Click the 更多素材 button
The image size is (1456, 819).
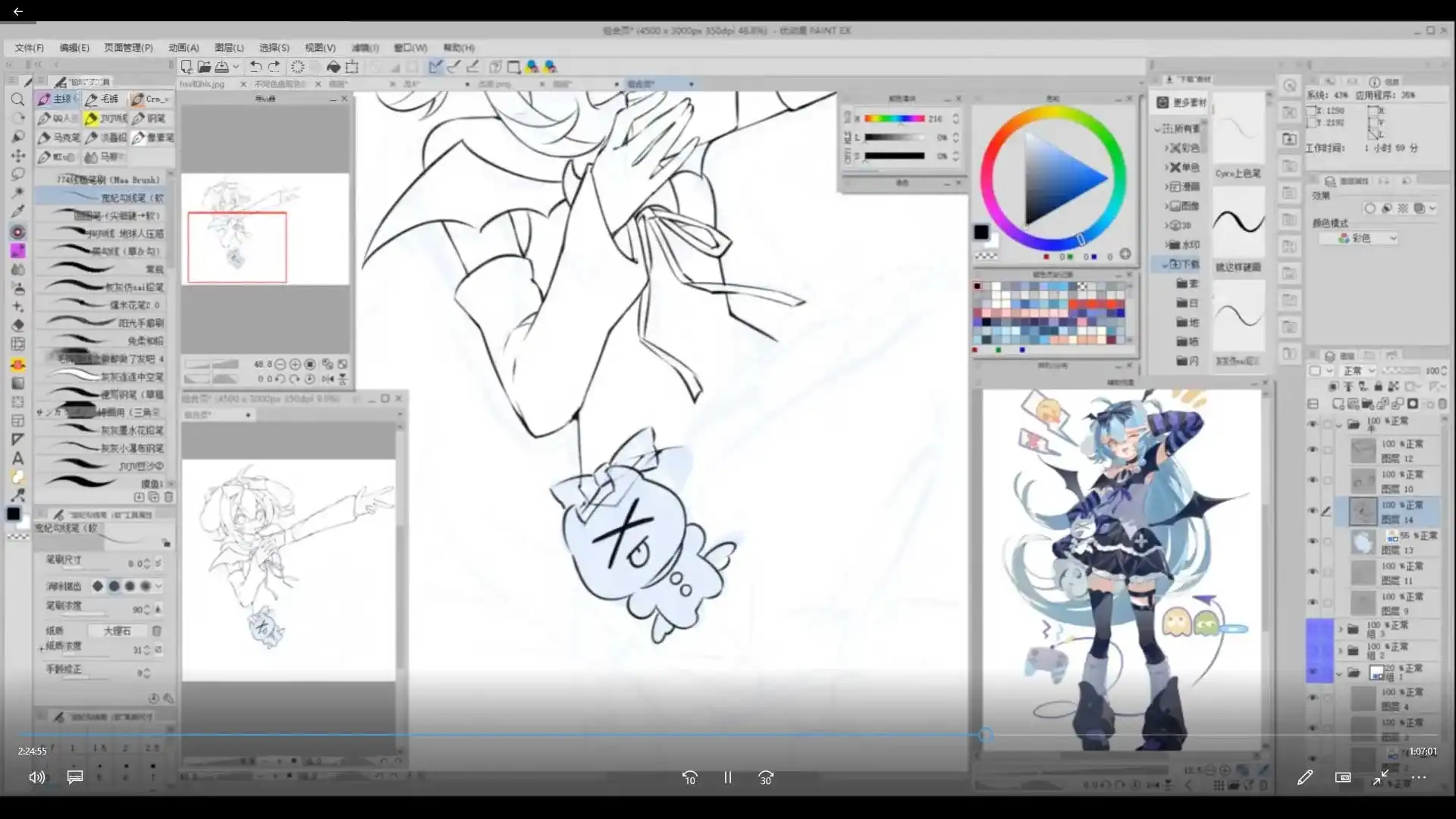[x=1181, y=102]
